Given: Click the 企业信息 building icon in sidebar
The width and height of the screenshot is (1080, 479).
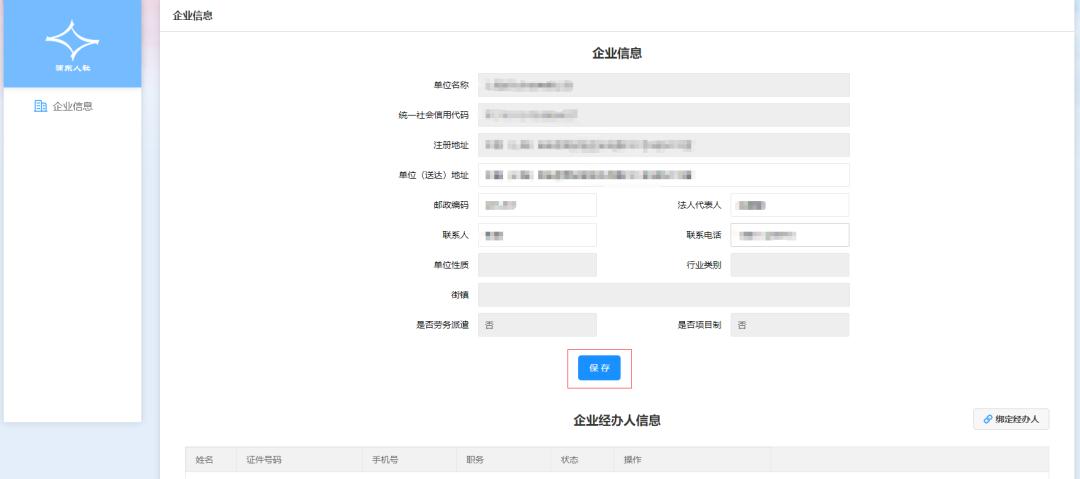Looking at the screenshot, I should (x=41, y=106).
